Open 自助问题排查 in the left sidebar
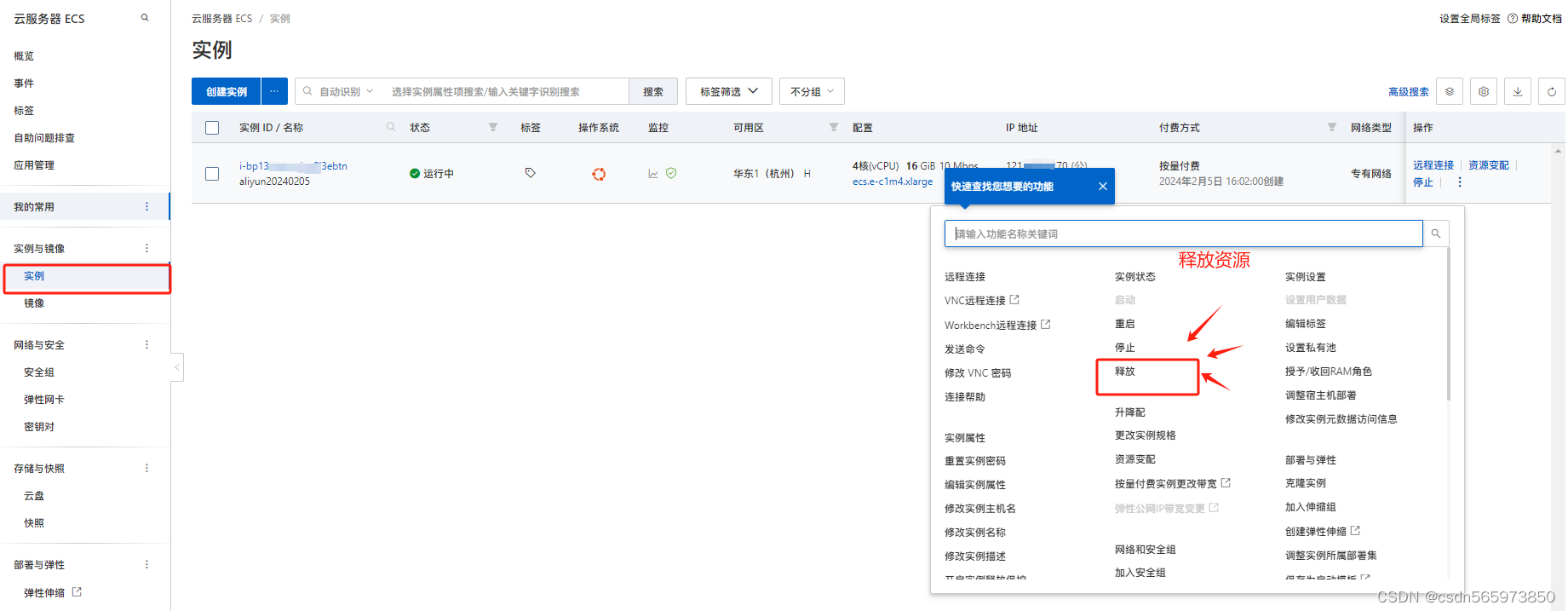Image resolution: width=1568 pixels, height=611 pixels. tap(44, 138)
